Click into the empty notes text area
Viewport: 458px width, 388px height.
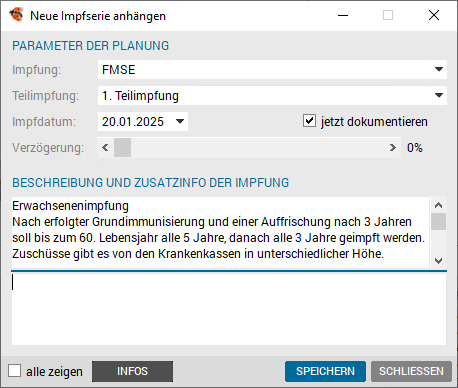[229, 309]
